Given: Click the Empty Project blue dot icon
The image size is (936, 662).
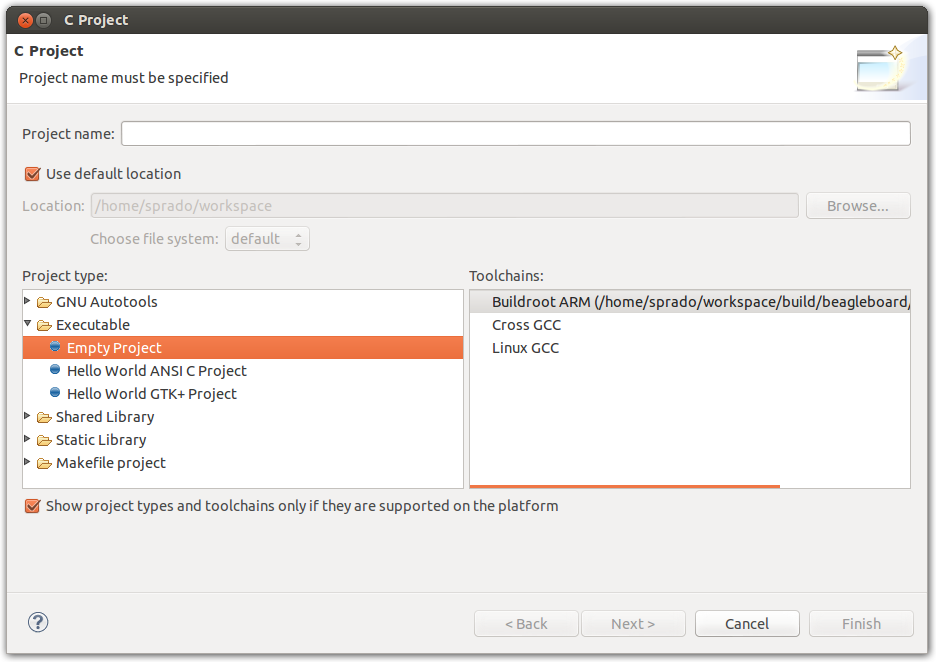Looking at the screenshot, I should tap(55, 346).
